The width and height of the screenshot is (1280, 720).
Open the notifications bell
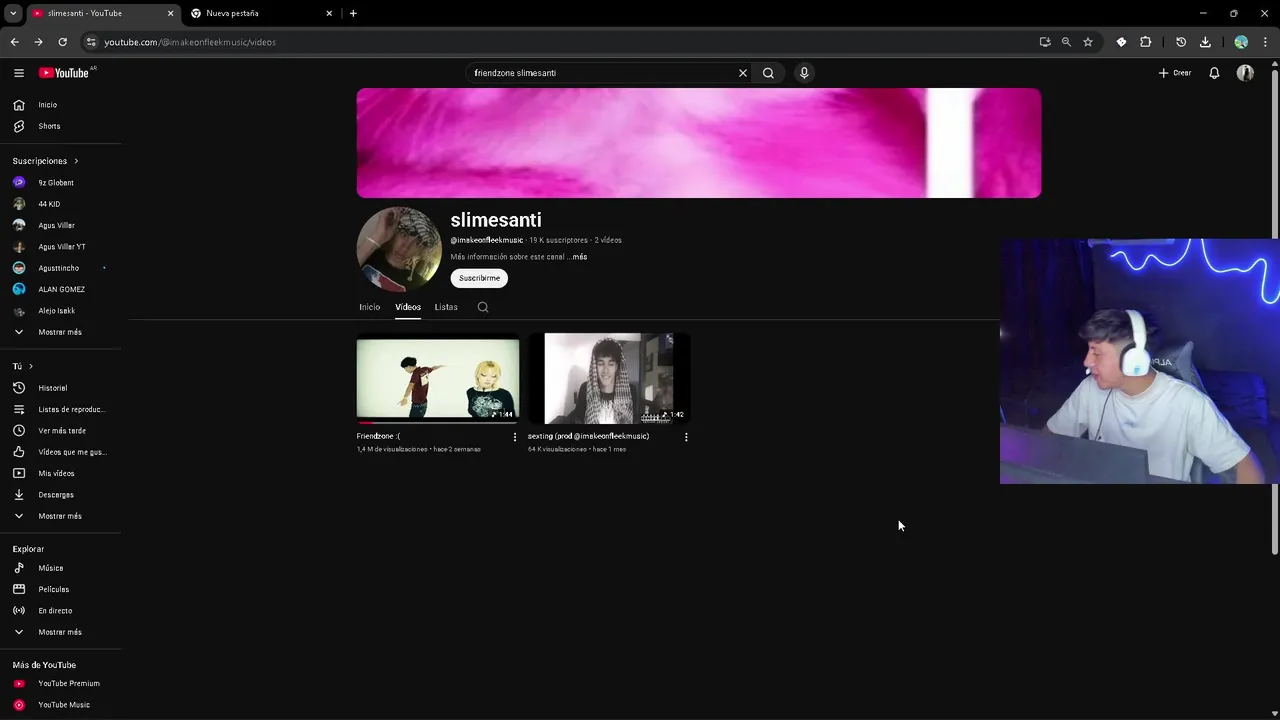point(1214,73)
